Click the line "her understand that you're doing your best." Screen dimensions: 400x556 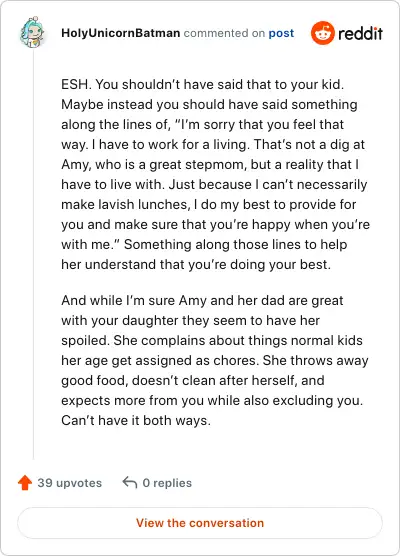click(196, 265)
